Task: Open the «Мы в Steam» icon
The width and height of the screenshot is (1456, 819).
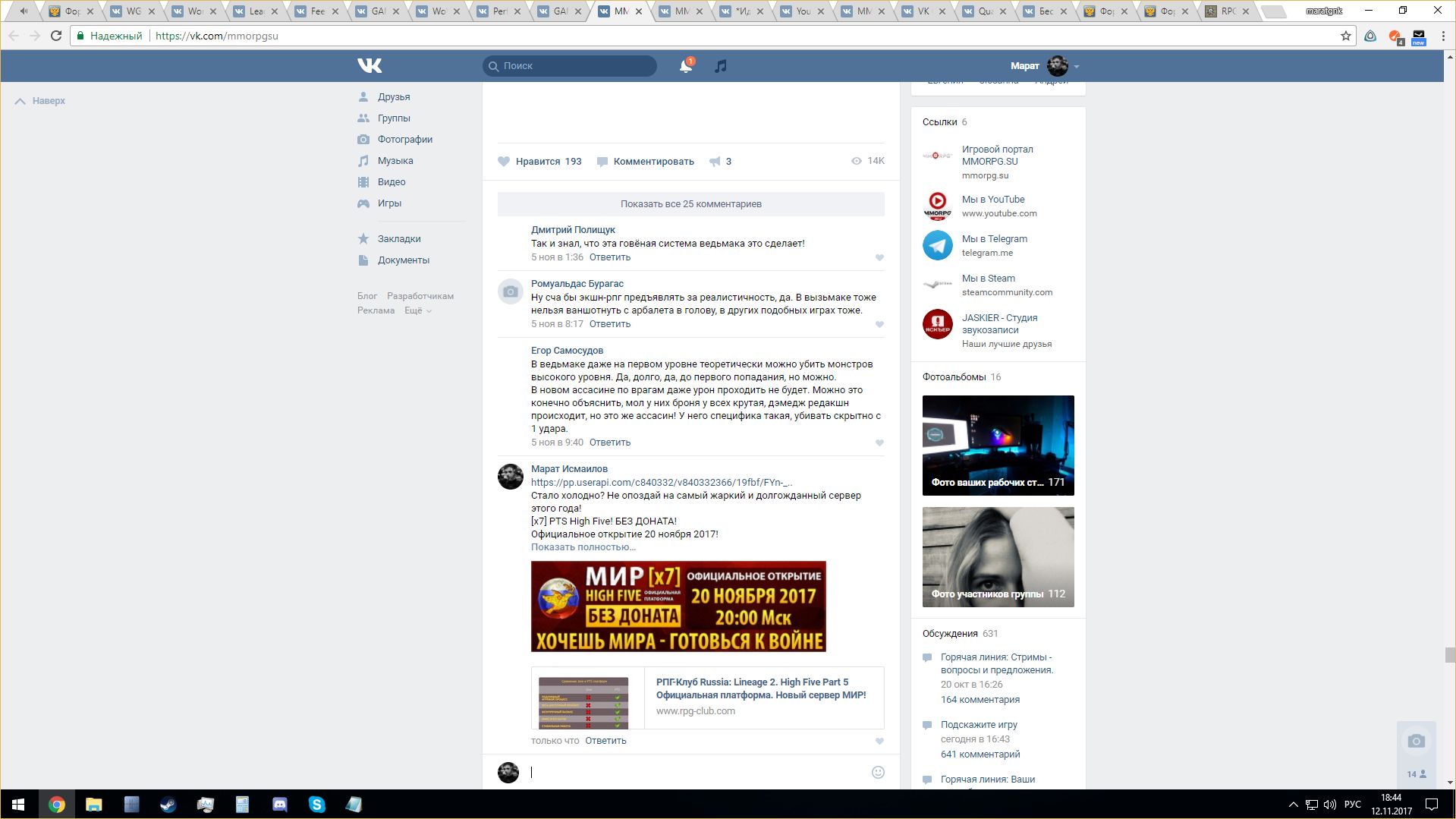Action: (938, 285)
